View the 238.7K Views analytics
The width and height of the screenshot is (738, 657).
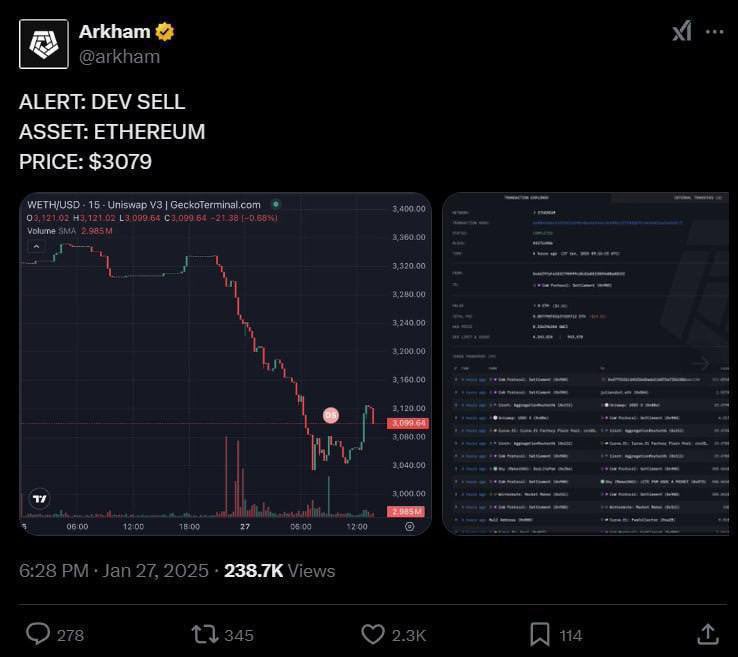pos(280,571)
